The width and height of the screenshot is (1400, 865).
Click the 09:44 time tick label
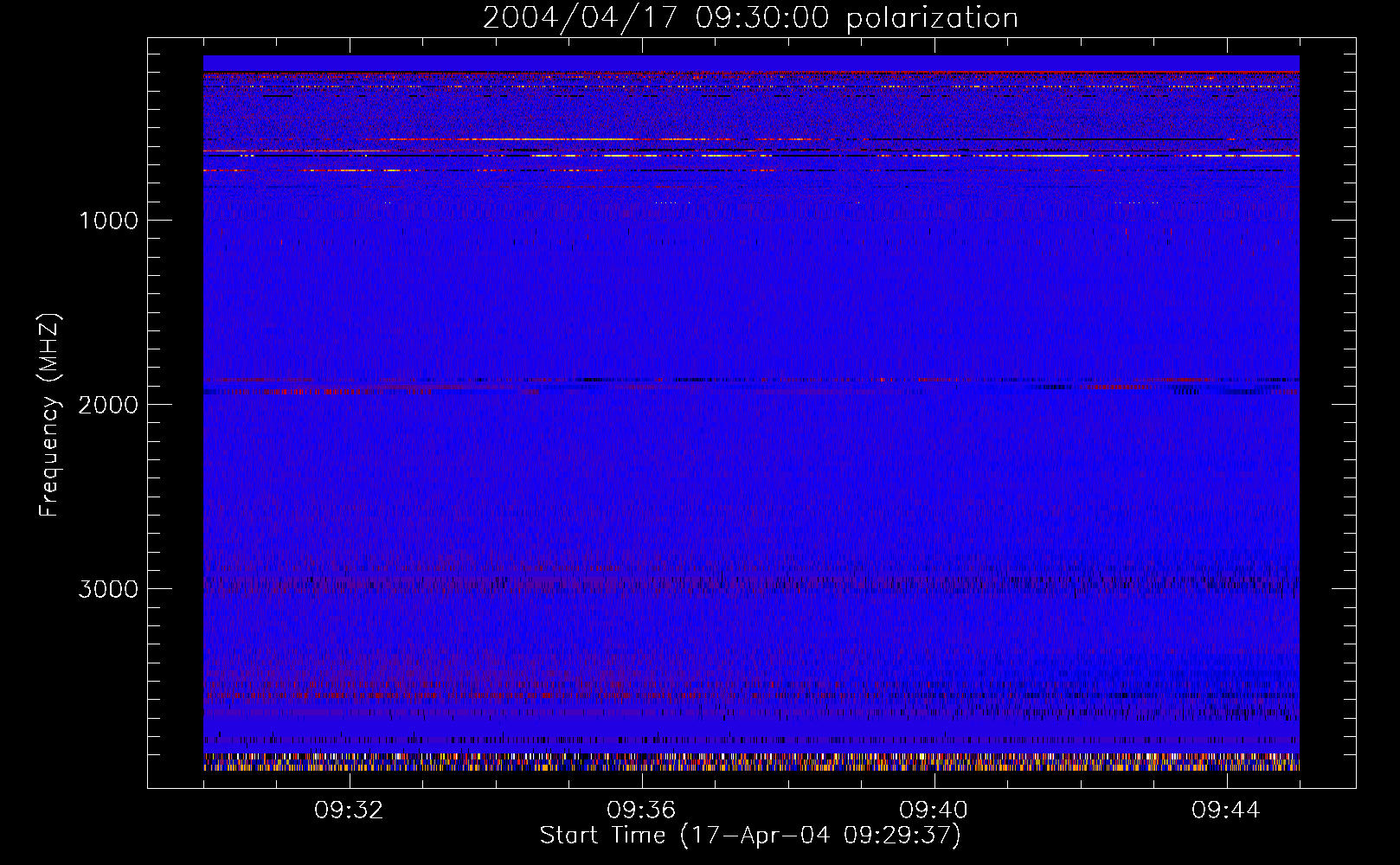click(x=1226, y=811)
